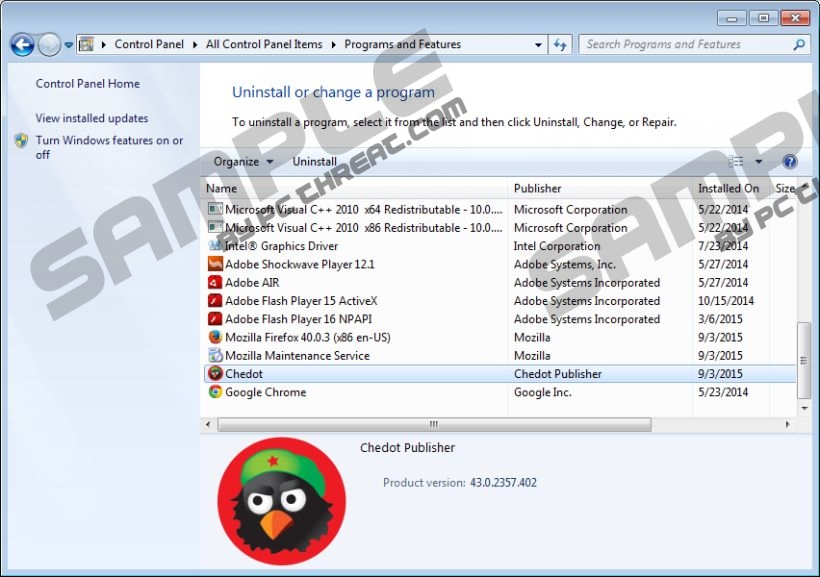
Task: Click the Control Panel address bar icon
Action: 87,44
